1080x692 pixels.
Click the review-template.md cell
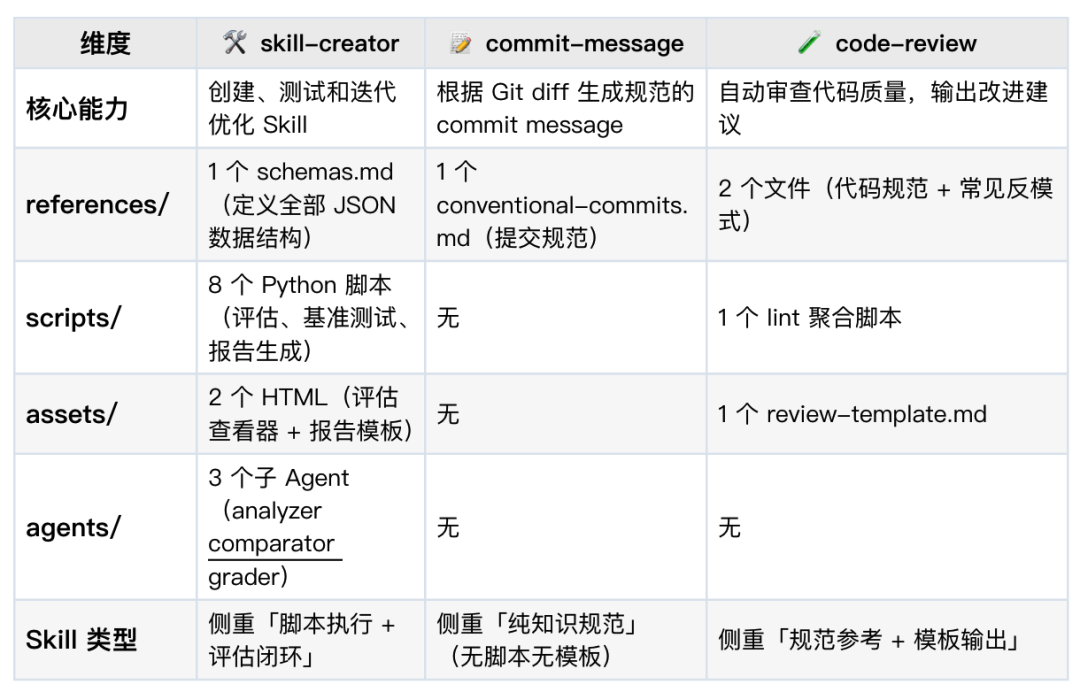pyautogui.click(x=887, y=414)
